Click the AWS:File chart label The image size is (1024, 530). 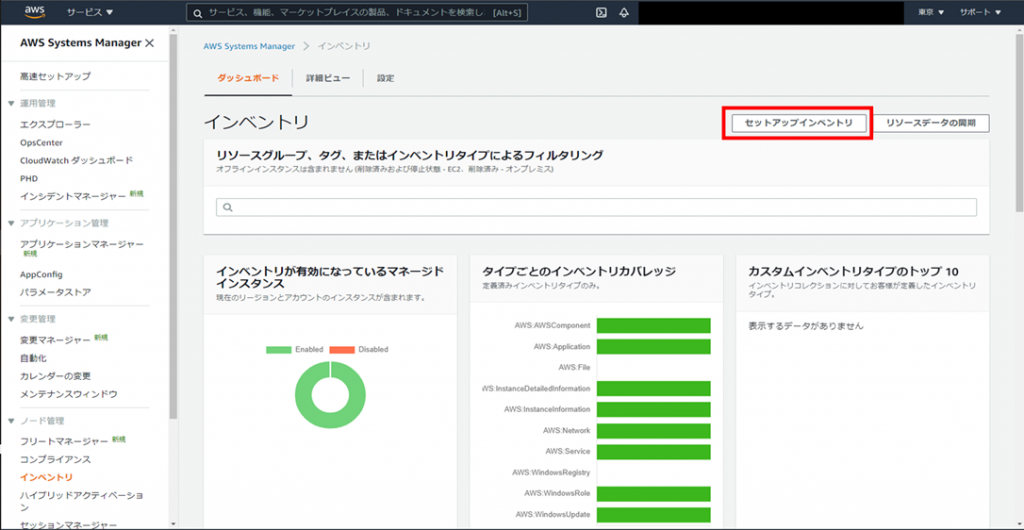575,367
